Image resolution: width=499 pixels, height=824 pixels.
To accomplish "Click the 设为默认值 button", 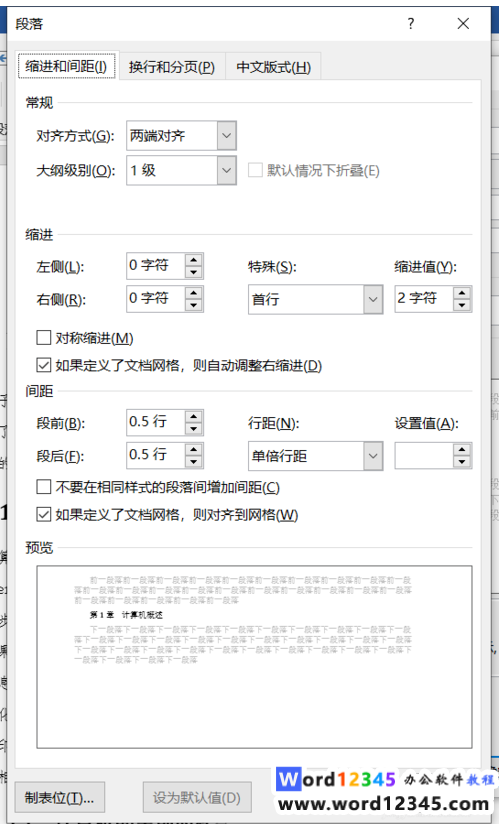I will tap(197, 798).
